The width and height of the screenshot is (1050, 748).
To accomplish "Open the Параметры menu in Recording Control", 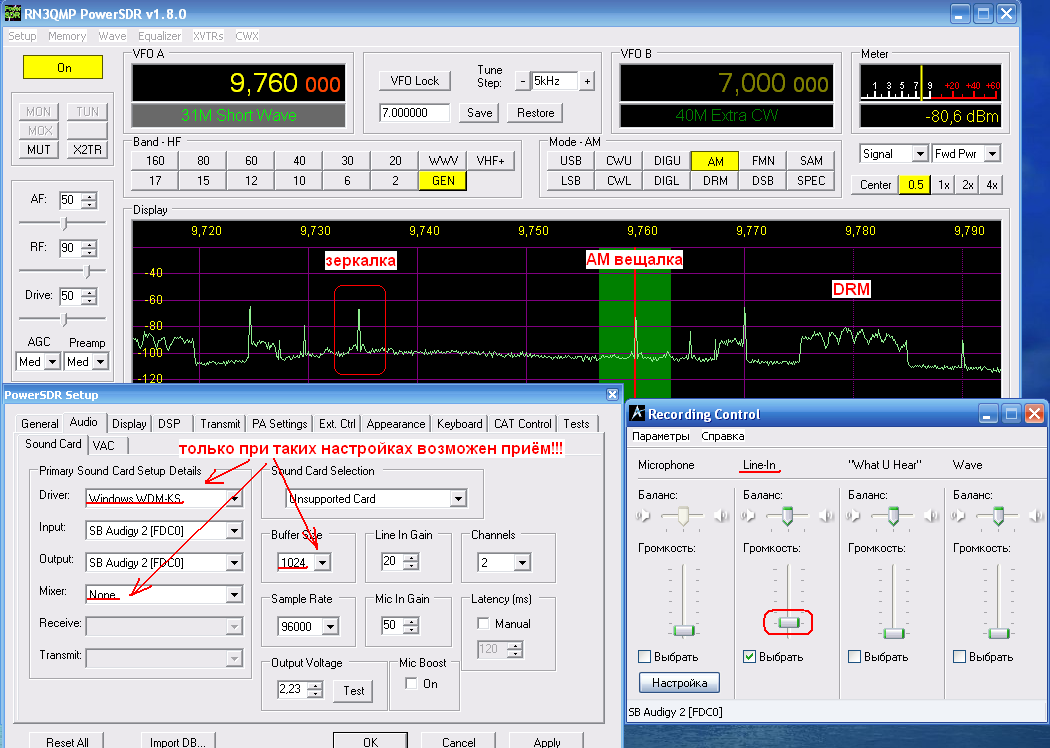I will (660, 436).
